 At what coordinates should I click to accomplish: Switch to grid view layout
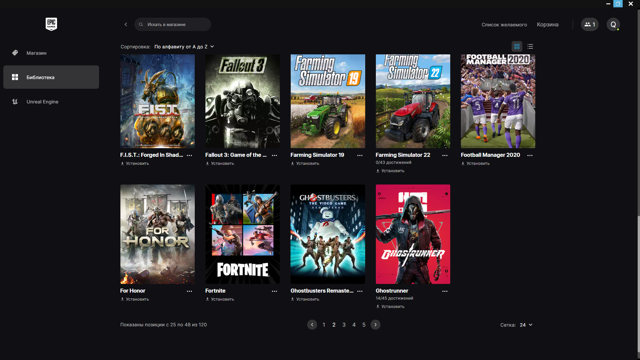517,47
